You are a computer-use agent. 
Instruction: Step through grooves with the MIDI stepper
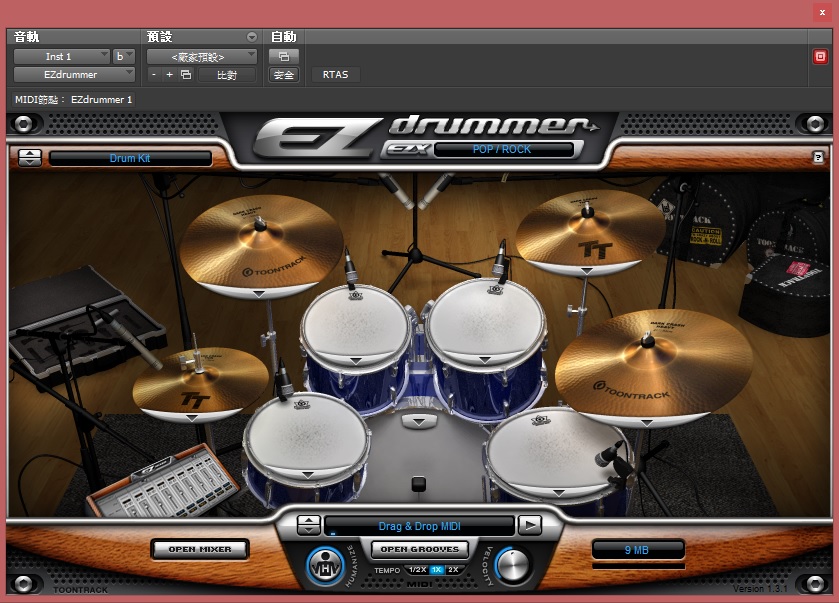[309, 525]
